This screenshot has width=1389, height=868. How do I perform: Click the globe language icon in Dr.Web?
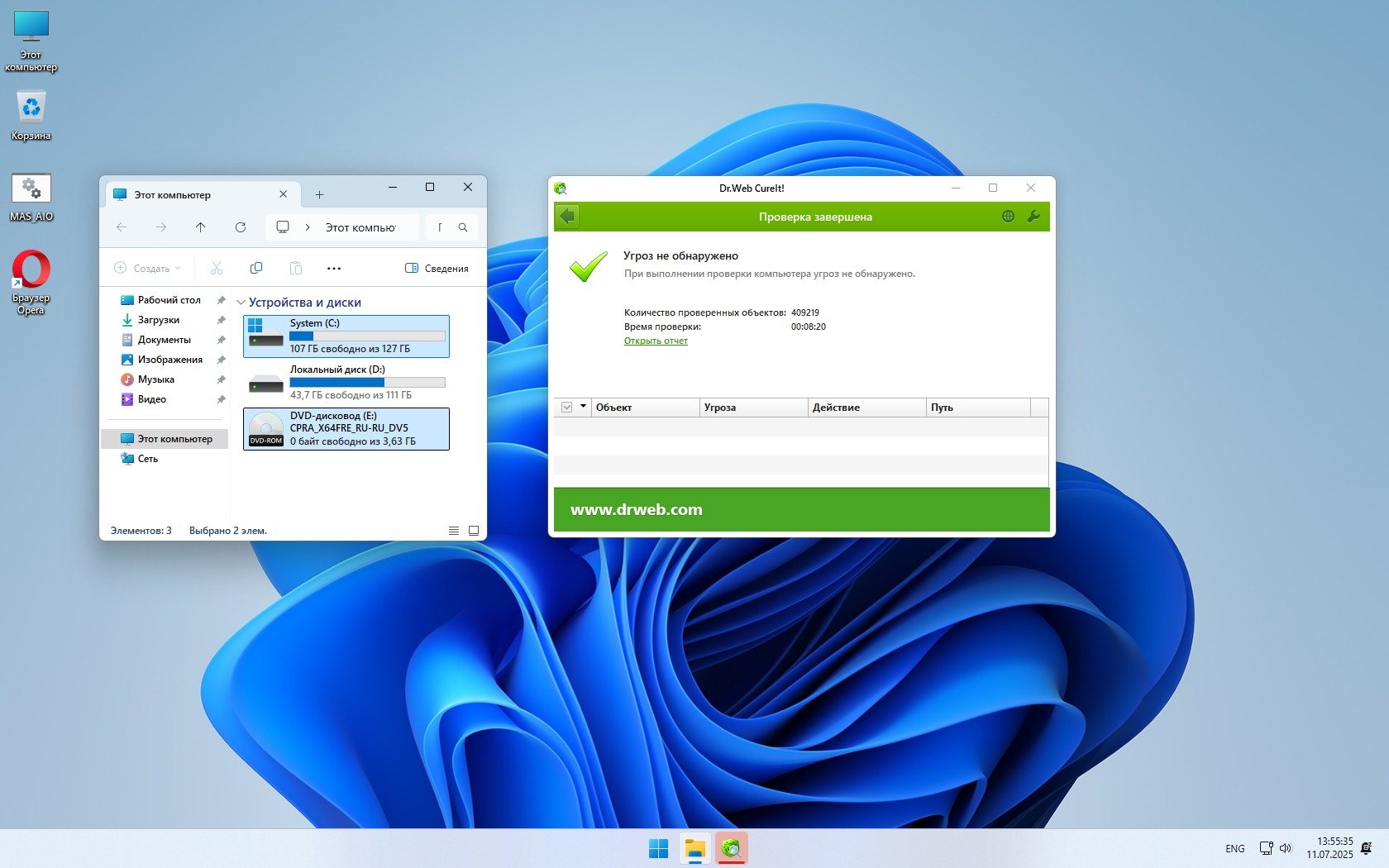click(x=1008, y=217)
